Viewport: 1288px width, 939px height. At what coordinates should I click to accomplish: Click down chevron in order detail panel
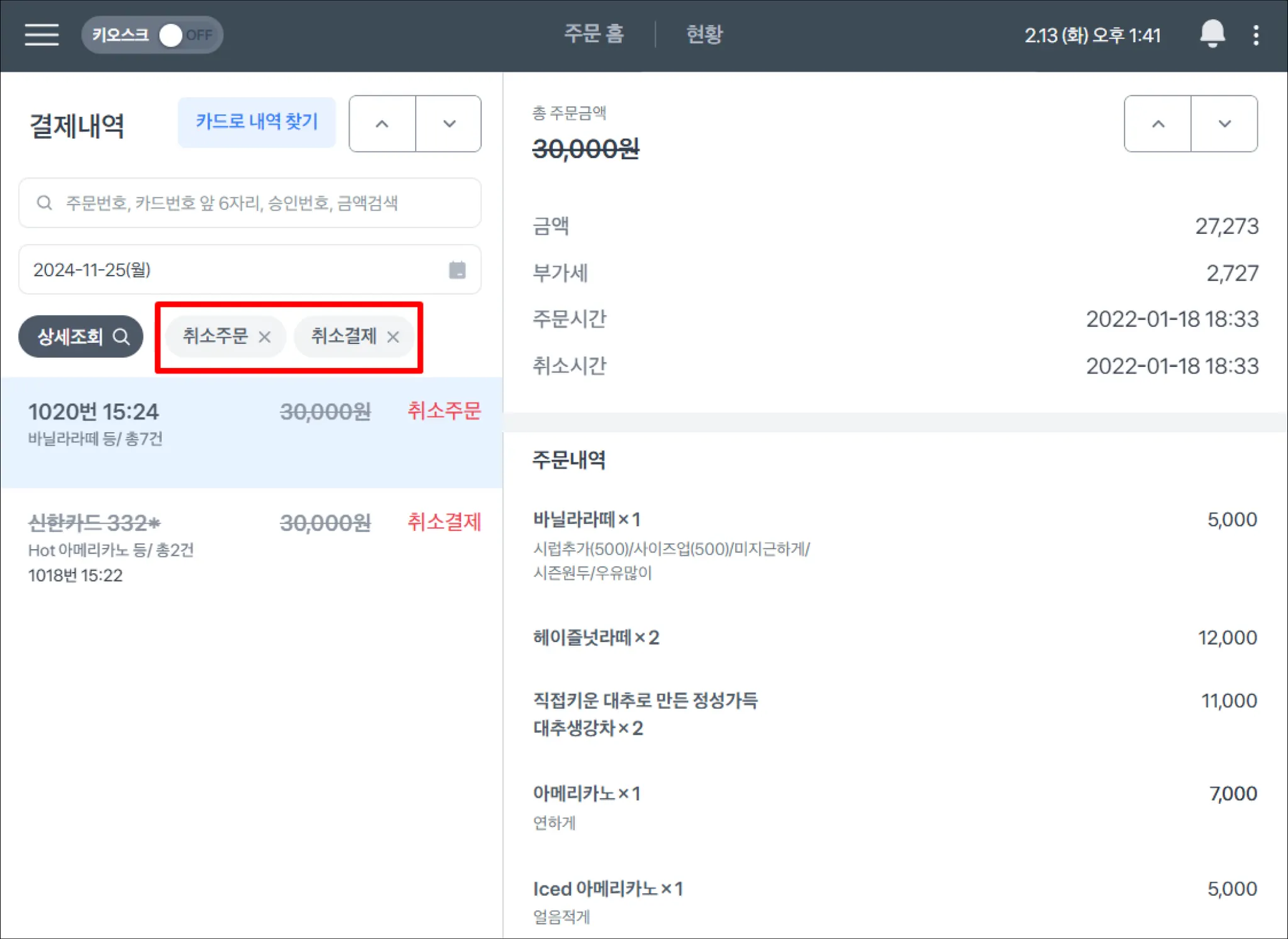[1224, 124]
